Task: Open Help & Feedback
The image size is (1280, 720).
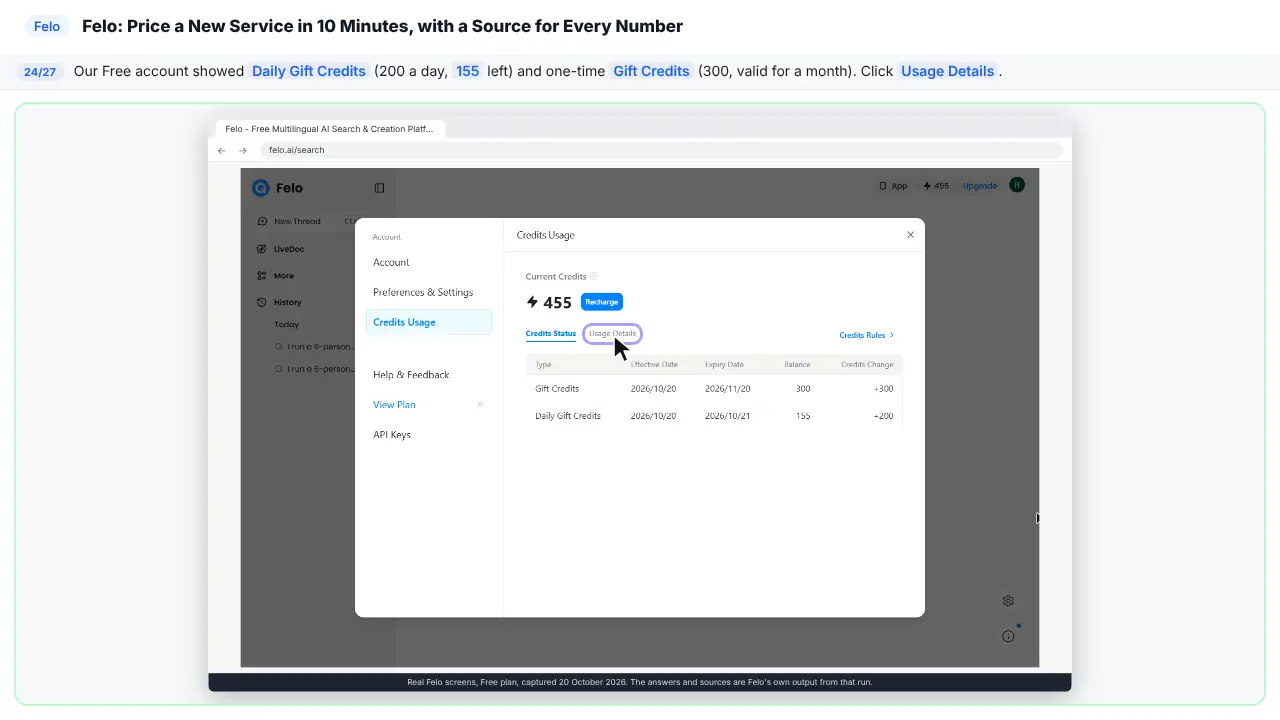Action: tap(411, 375)
